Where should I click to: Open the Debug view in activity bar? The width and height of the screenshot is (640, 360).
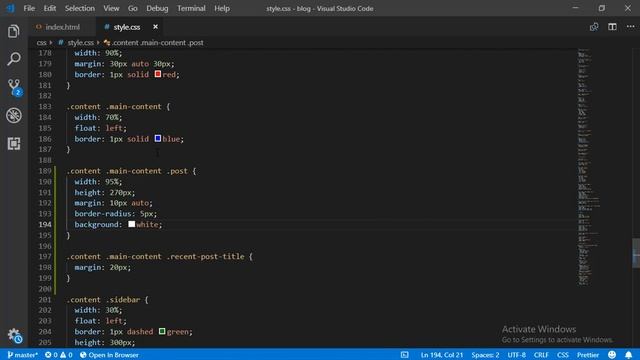tap(14, 116)
